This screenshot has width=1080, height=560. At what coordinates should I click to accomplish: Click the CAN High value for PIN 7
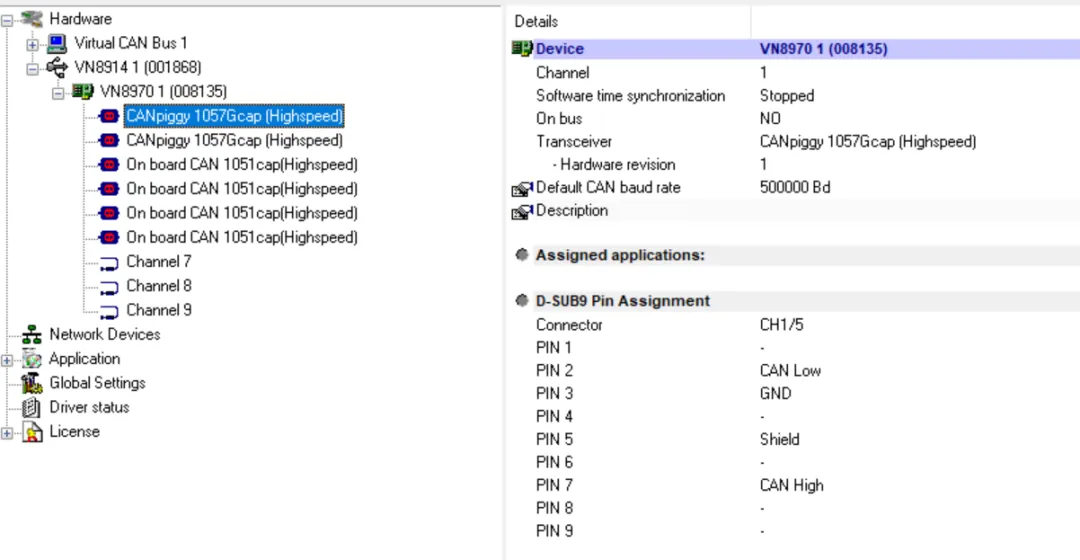[x=791, y=486]
